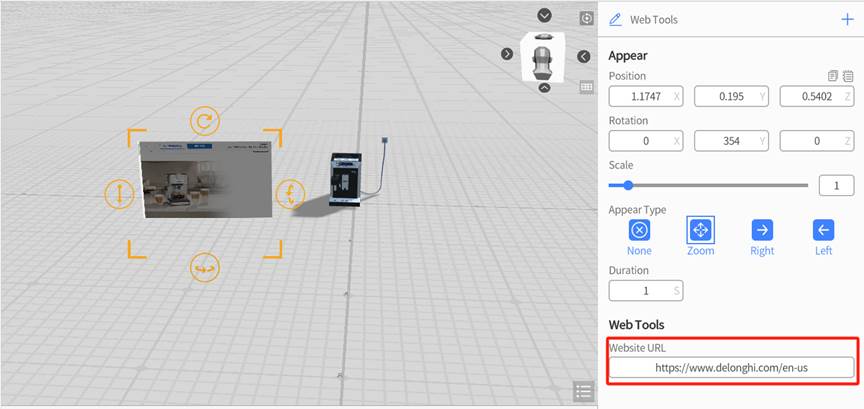Select the Right appear type
Viewport: 864px width, 409px height.
pyautogui.click(x=762, y=230)
